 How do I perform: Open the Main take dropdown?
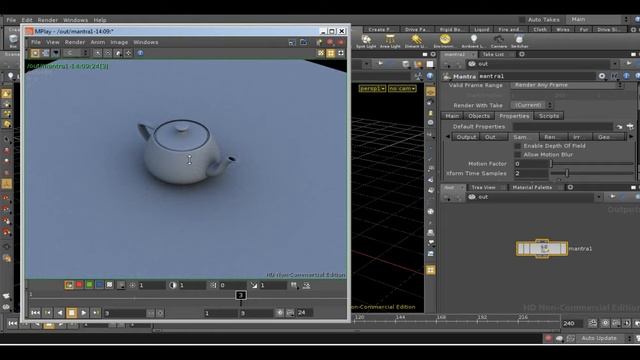point(598,20)
